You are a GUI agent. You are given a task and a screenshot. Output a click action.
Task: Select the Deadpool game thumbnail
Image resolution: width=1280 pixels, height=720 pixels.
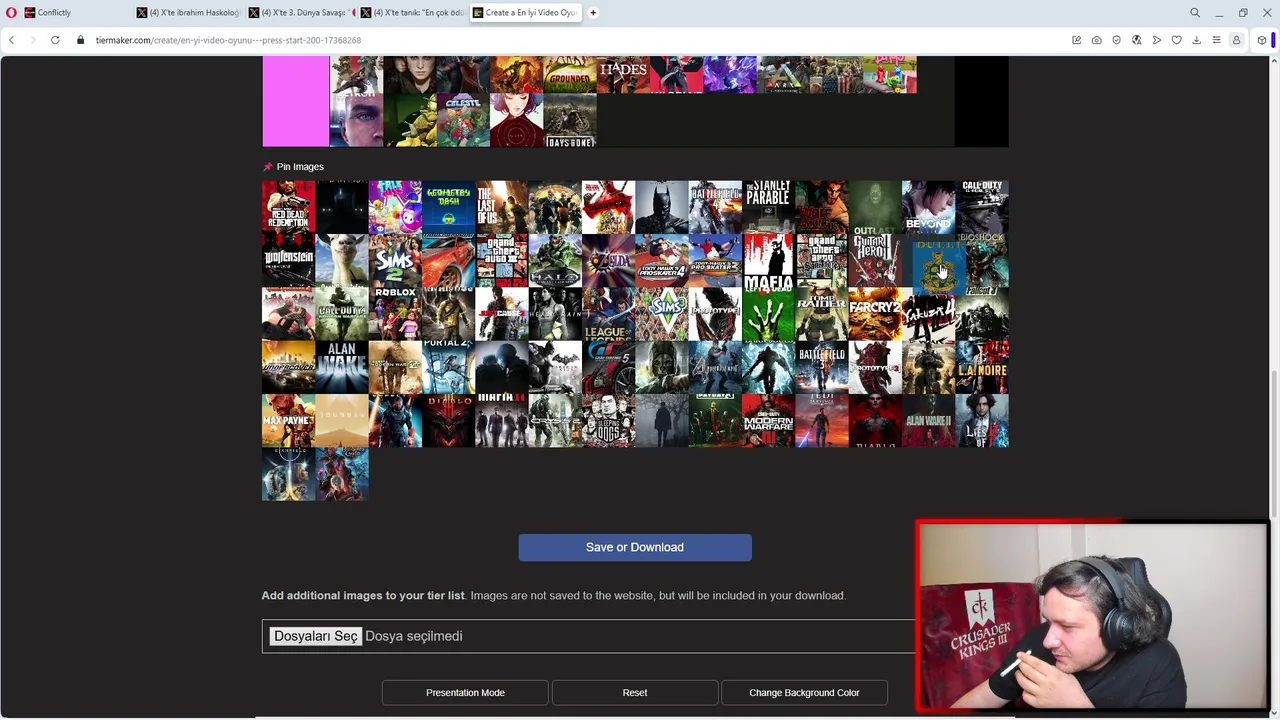click(x=608, y=207)
